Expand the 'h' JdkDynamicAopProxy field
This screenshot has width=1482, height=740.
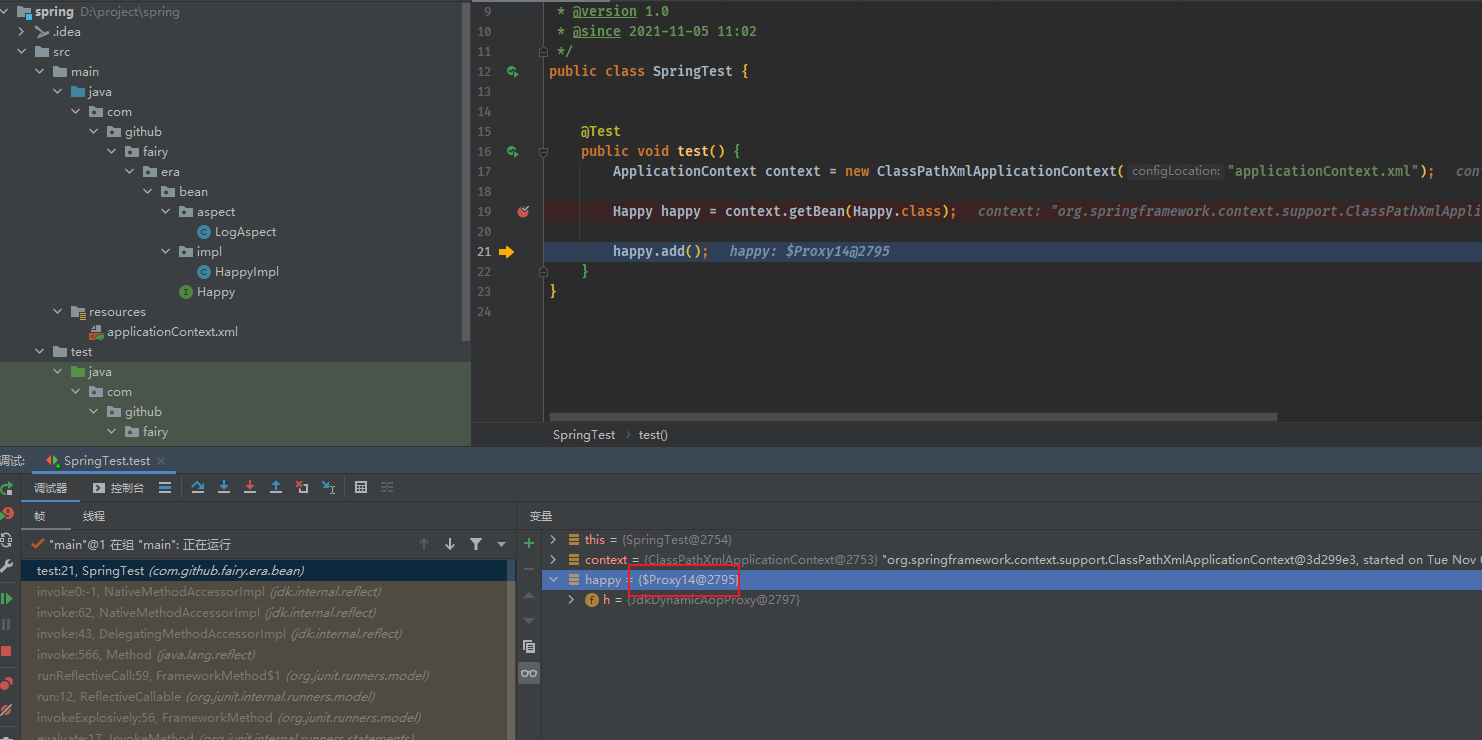(571, 600)
